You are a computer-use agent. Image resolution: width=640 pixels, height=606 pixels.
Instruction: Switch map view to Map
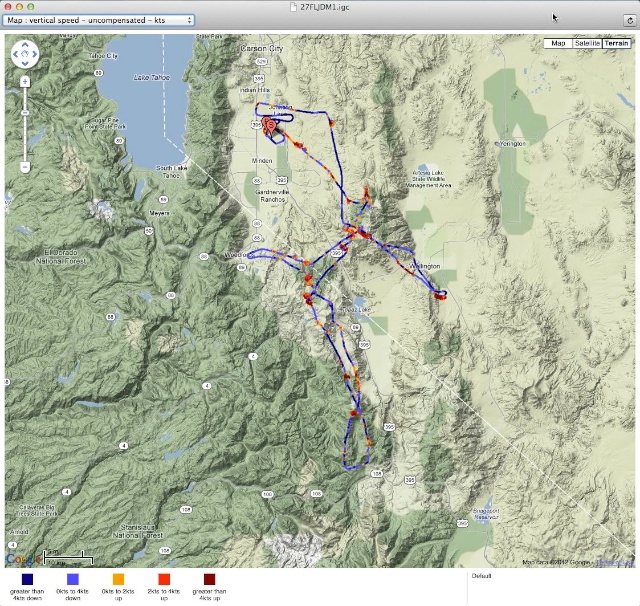coord(558,43)
